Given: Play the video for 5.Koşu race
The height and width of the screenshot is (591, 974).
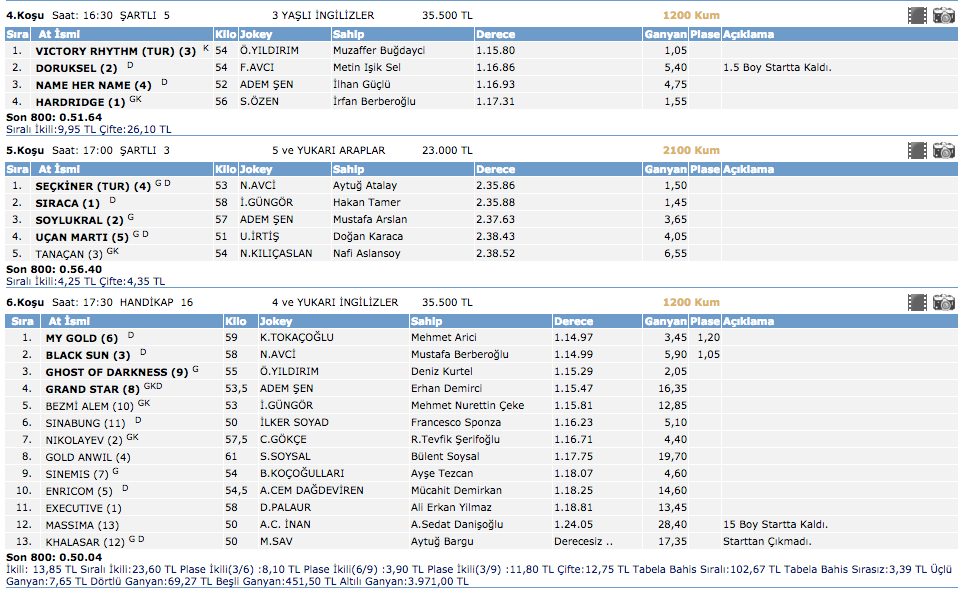Looking at the screenshot, I should [917, 150].
